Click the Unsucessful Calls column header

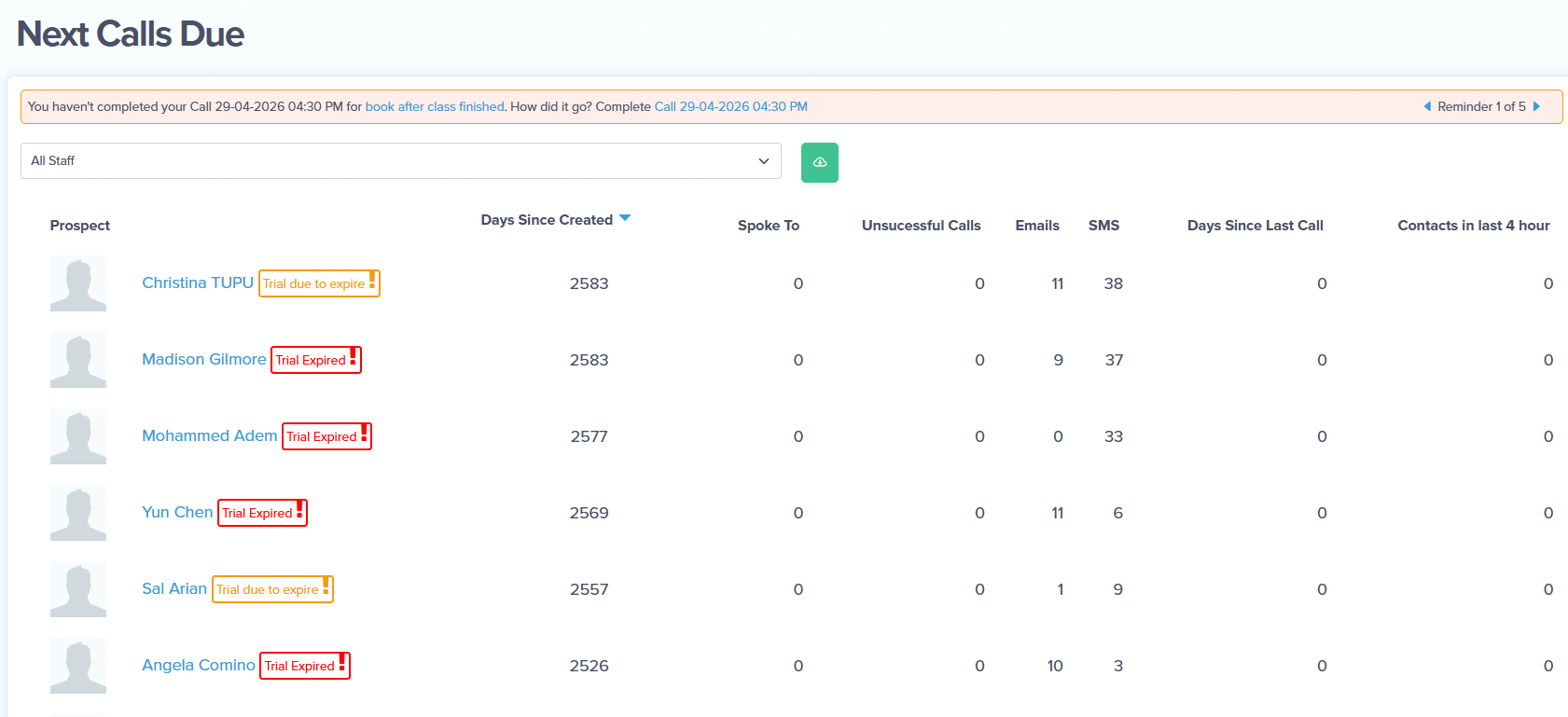(922, 226)
